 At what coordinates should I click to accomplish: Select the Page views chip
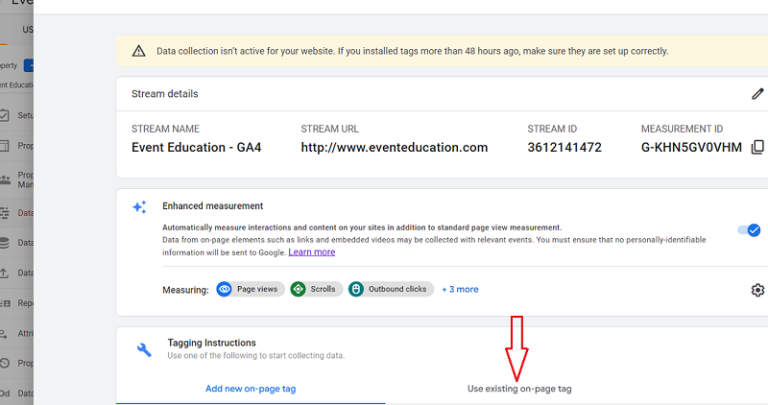250,289
